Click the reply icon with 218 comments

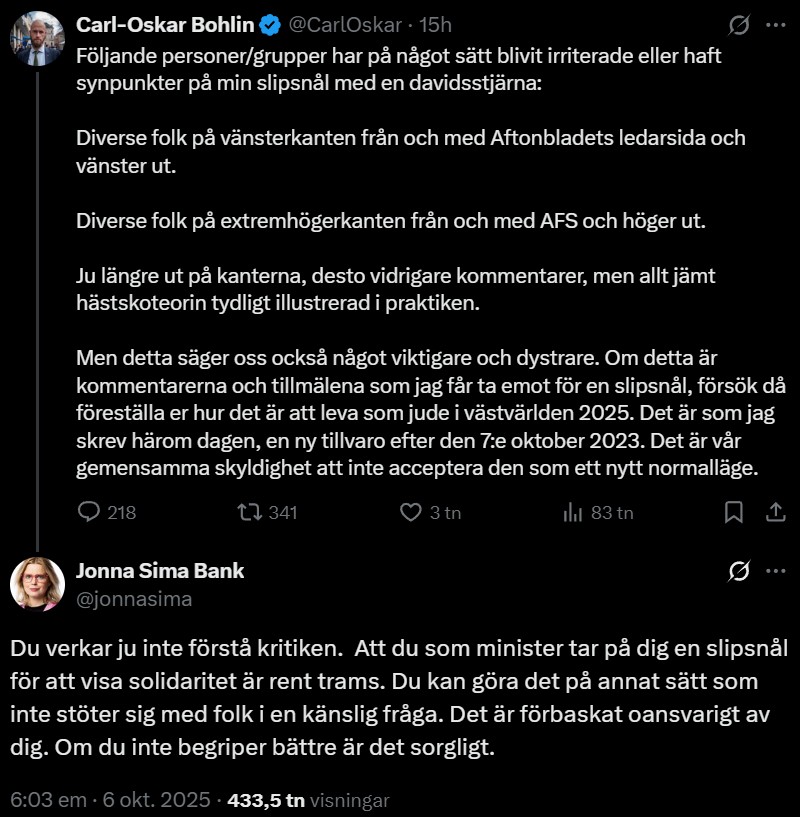coord(89,513)
